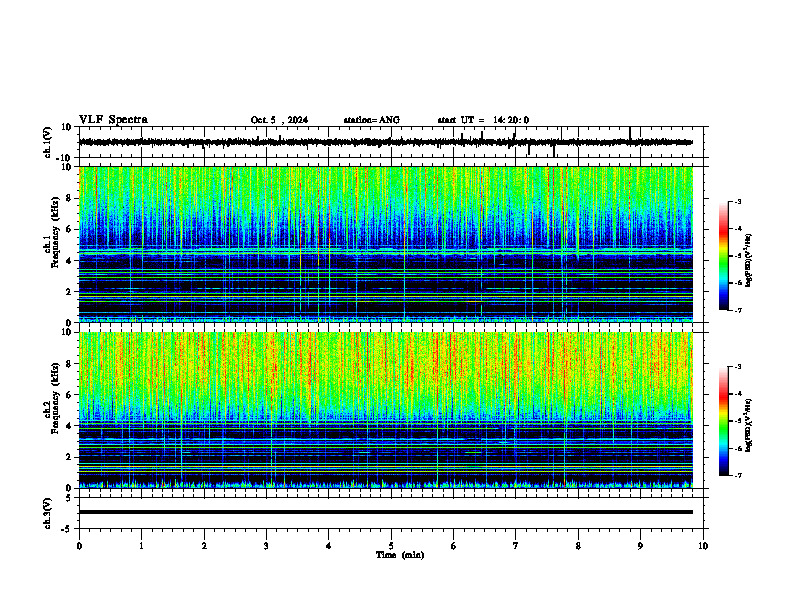
Task: Click the ch.1 spectrogram color scale bar
Action: [x=724, y=256]
